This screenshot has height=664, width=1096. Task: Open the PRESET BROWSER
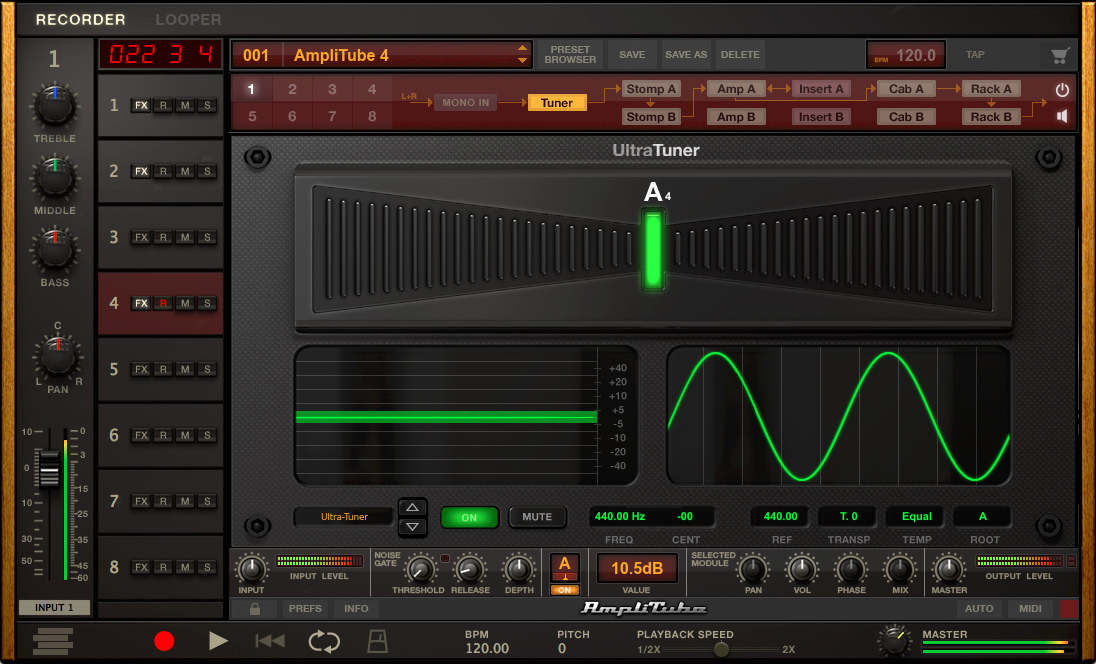[570, 55]
